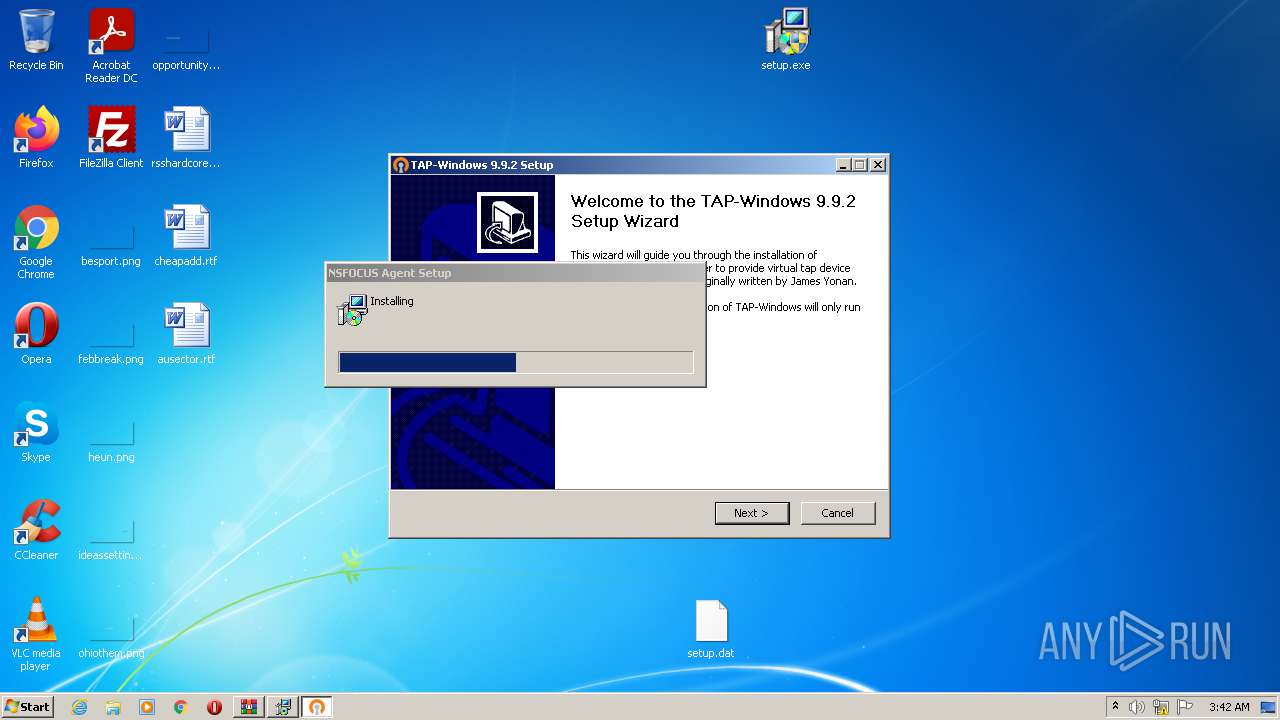Open Windows Explorer folder in taskbar

[113, 707]
